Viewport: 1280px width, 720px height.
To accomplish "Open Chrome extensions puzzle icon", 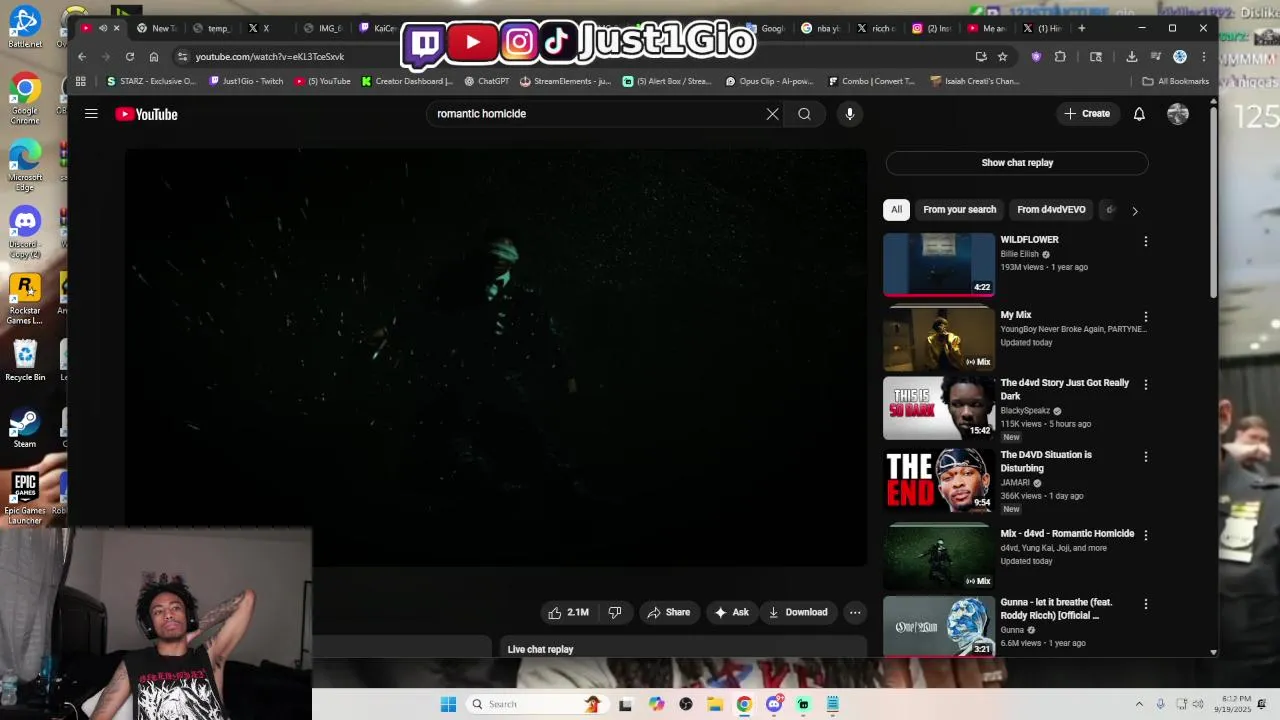I will click(1060, 57).
